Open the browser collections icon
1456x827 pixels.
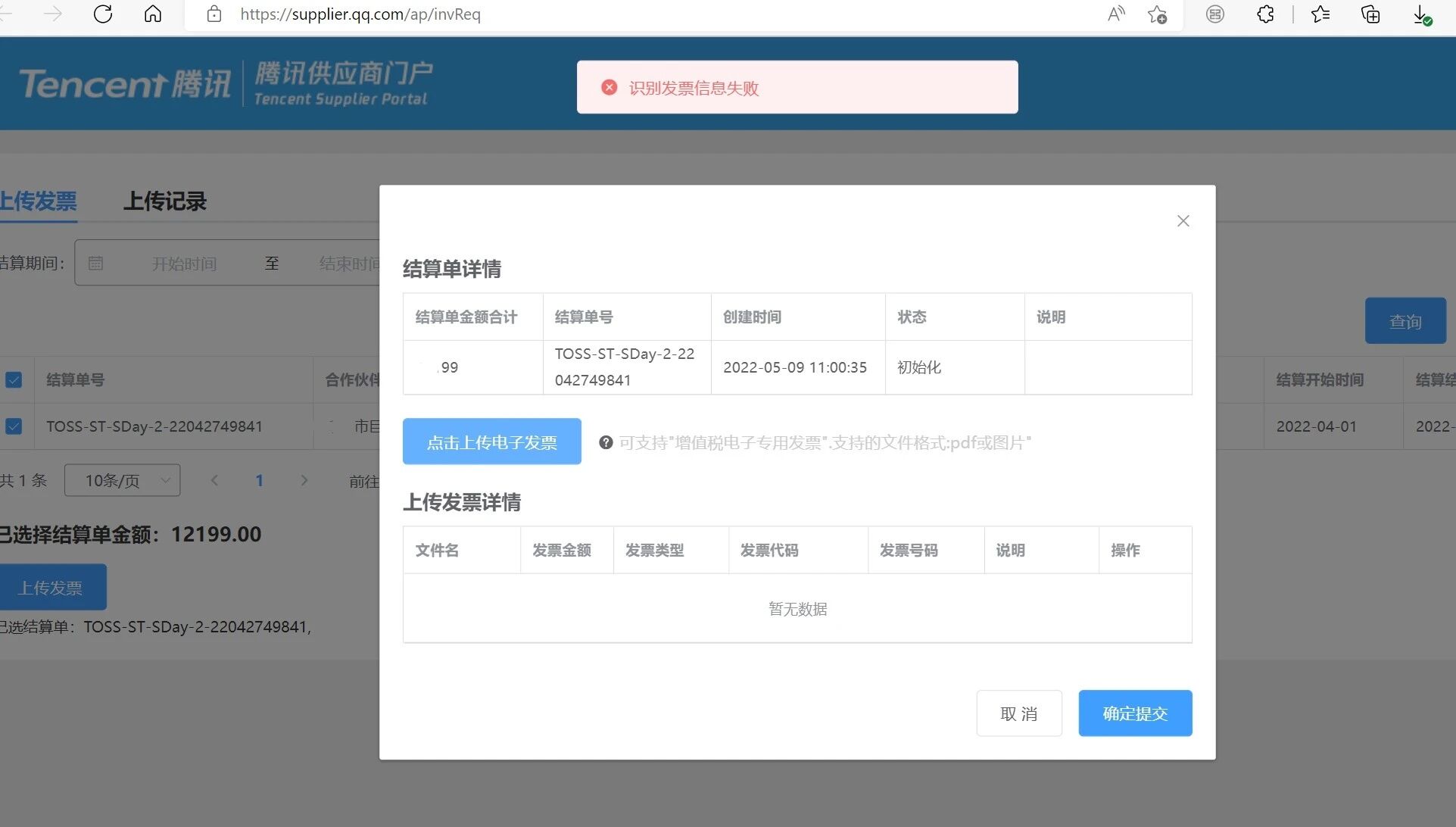click(1370, 14)
